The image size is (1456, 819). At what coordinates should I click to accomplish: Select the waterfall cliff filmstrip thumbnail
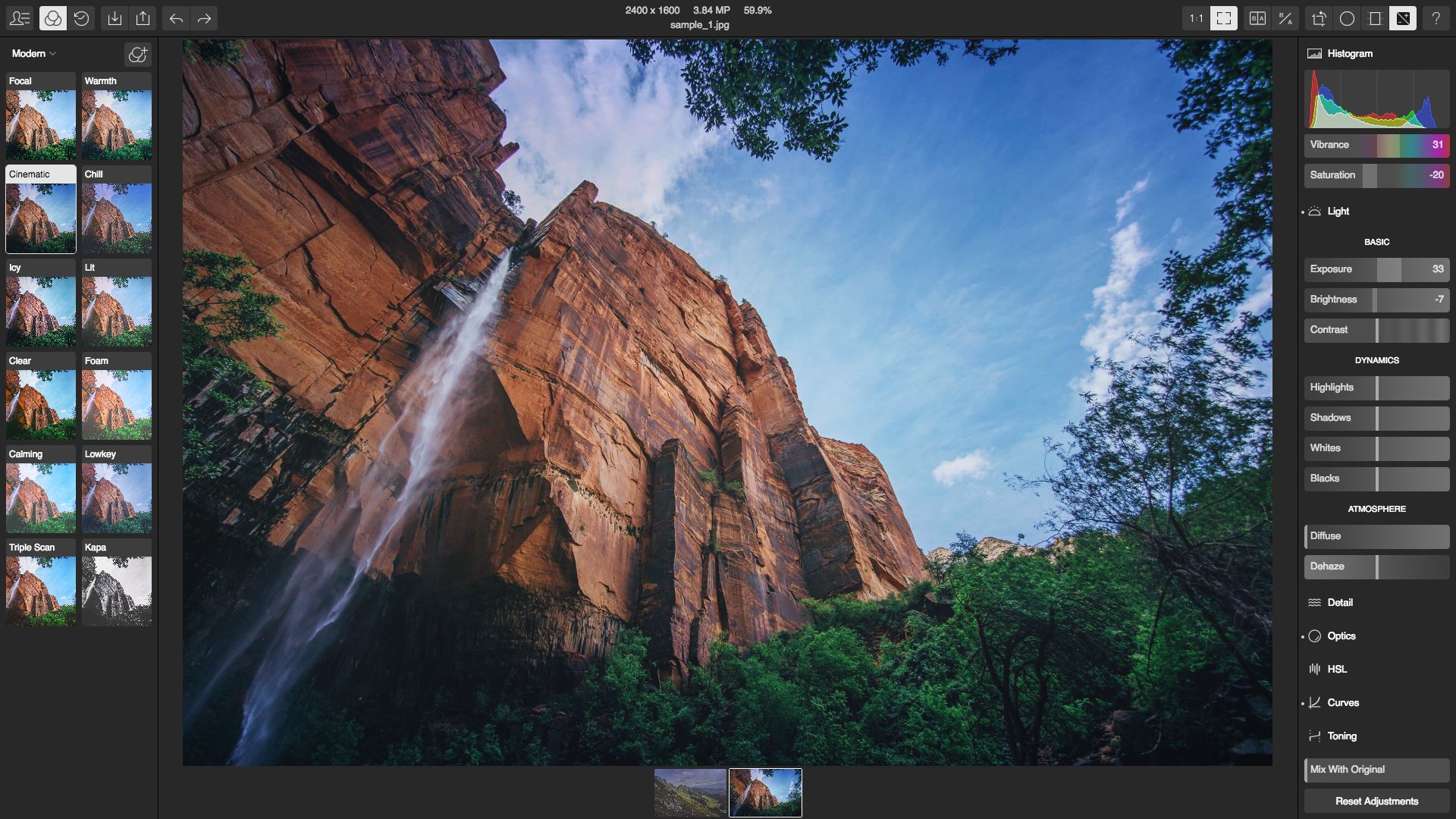point(765,793)
